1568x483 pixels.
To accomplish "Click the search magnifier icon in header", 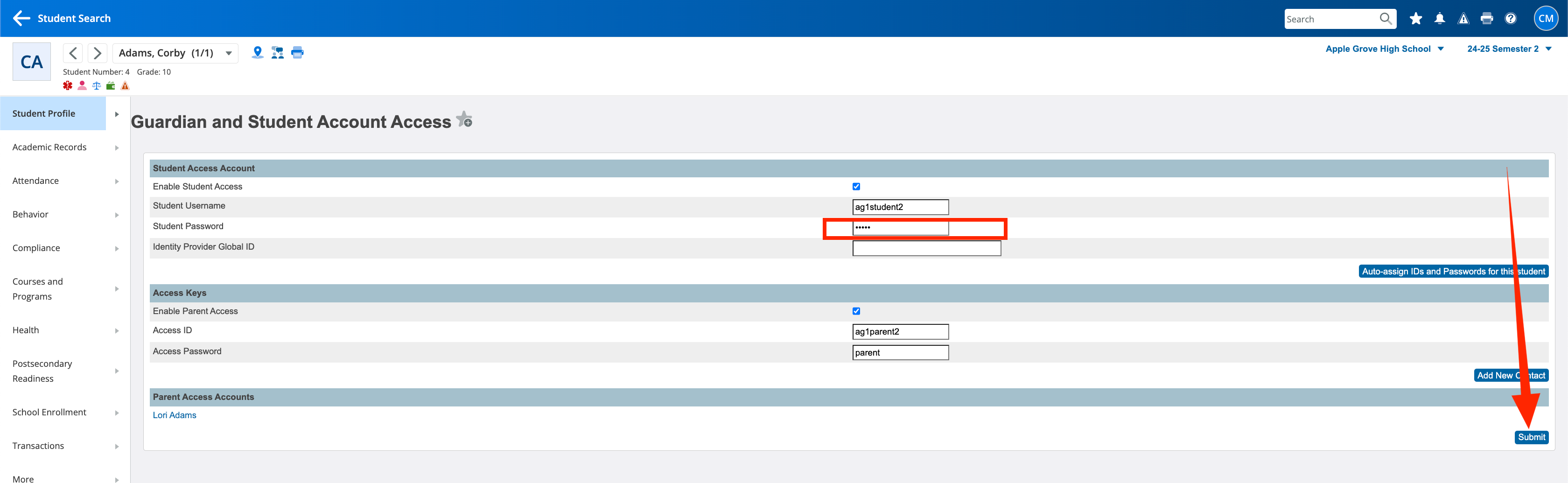I will 1386,19.
